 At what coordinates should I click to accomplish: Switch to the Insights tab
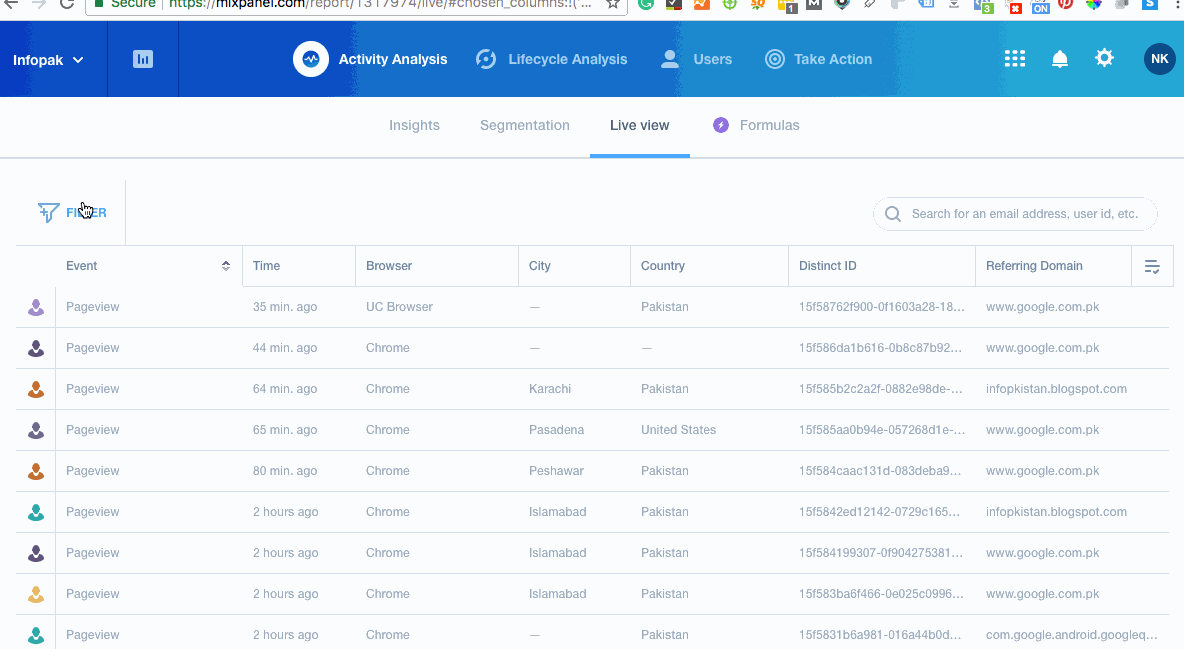[414, 125]
